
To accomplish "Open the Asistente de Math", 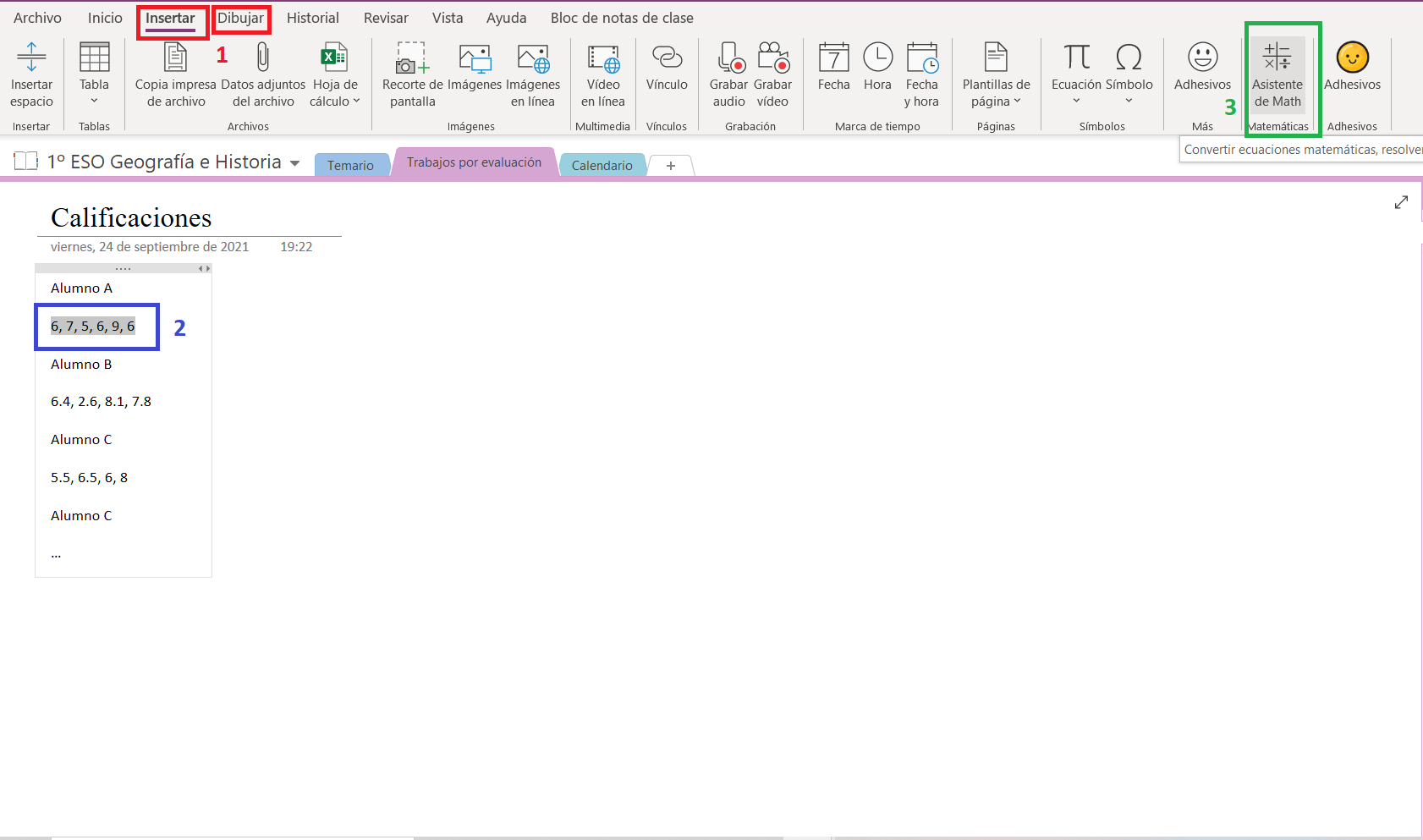I will point(1277,74).
